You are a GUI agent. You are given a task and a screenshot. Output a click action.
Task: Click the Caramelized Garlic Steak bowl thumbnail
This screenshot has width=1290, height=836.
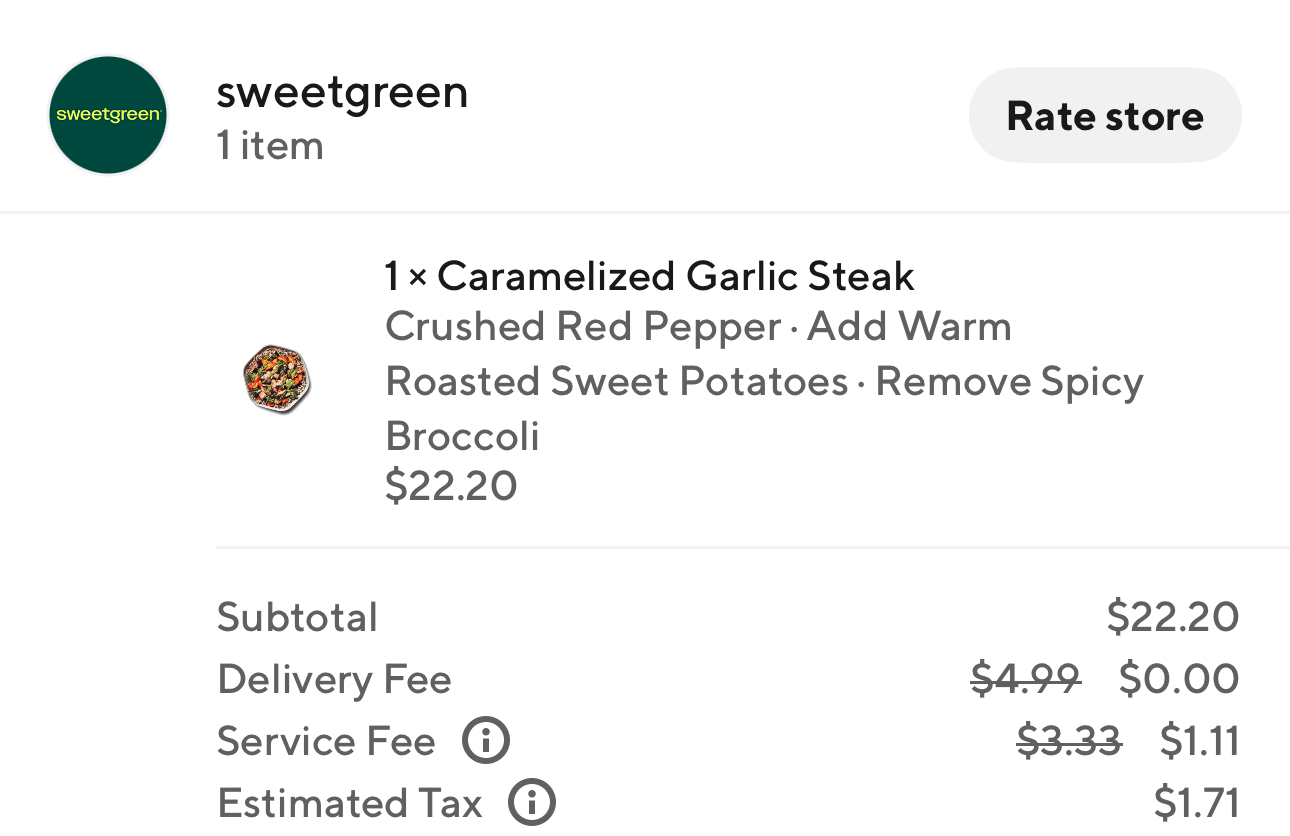(277, 380)
